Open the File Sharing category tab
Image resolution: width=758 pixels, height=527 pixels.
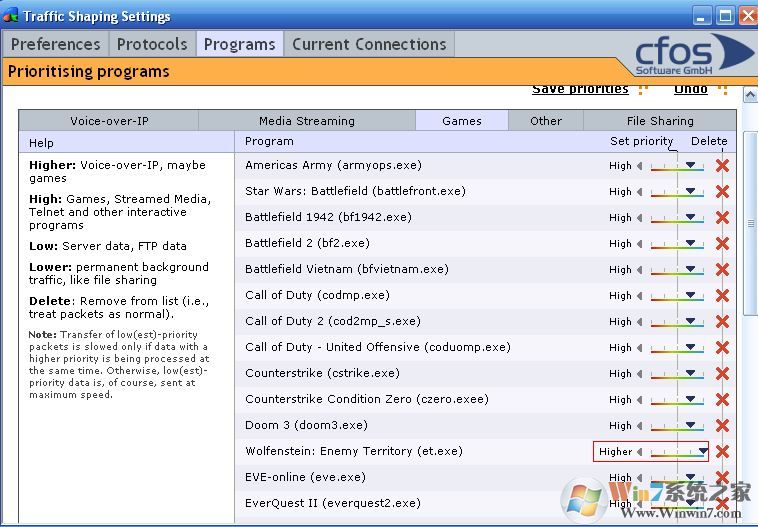click(659, 121)
